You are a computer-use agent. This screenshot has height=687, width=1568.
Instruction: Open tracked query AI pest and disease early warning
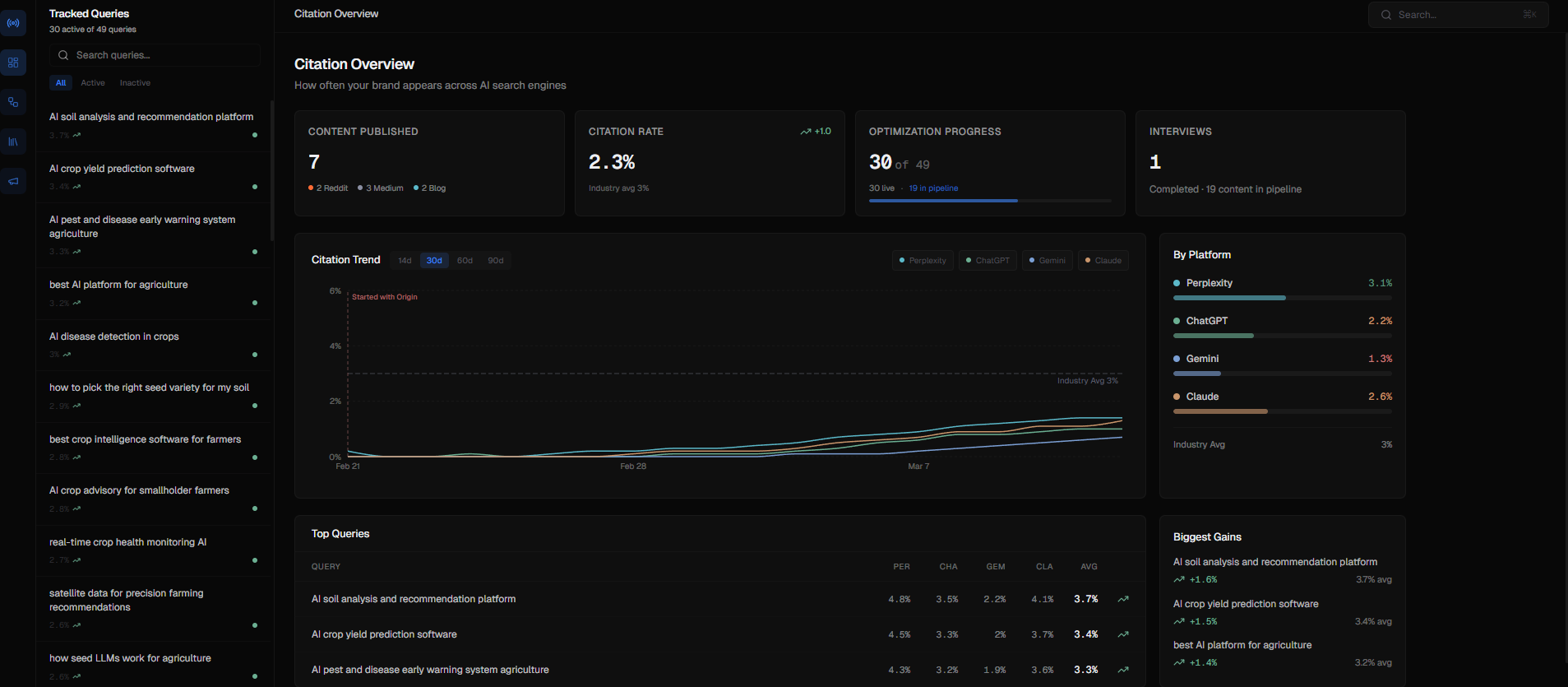click(154, 235)
